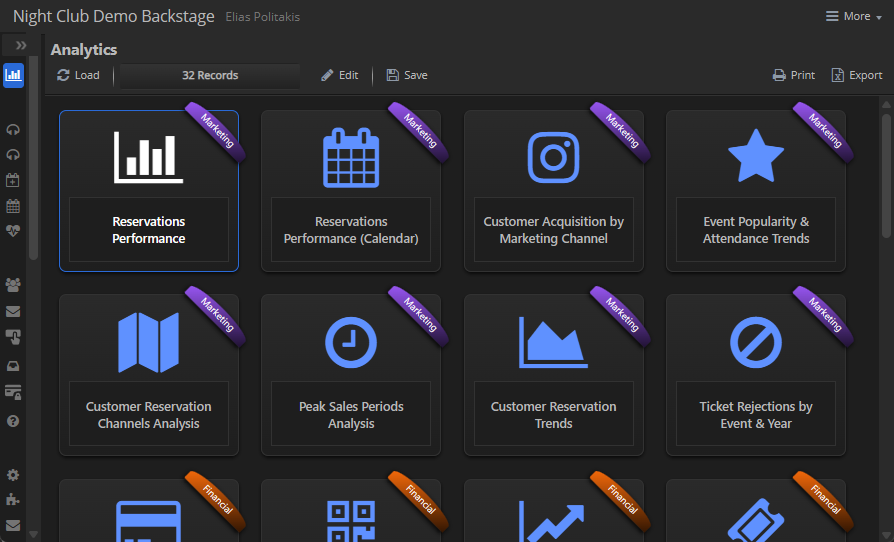Open Reservations Performance (Calendar) tile
The width and height of the screenshot is (894, 542).
(x=351, y=190)
